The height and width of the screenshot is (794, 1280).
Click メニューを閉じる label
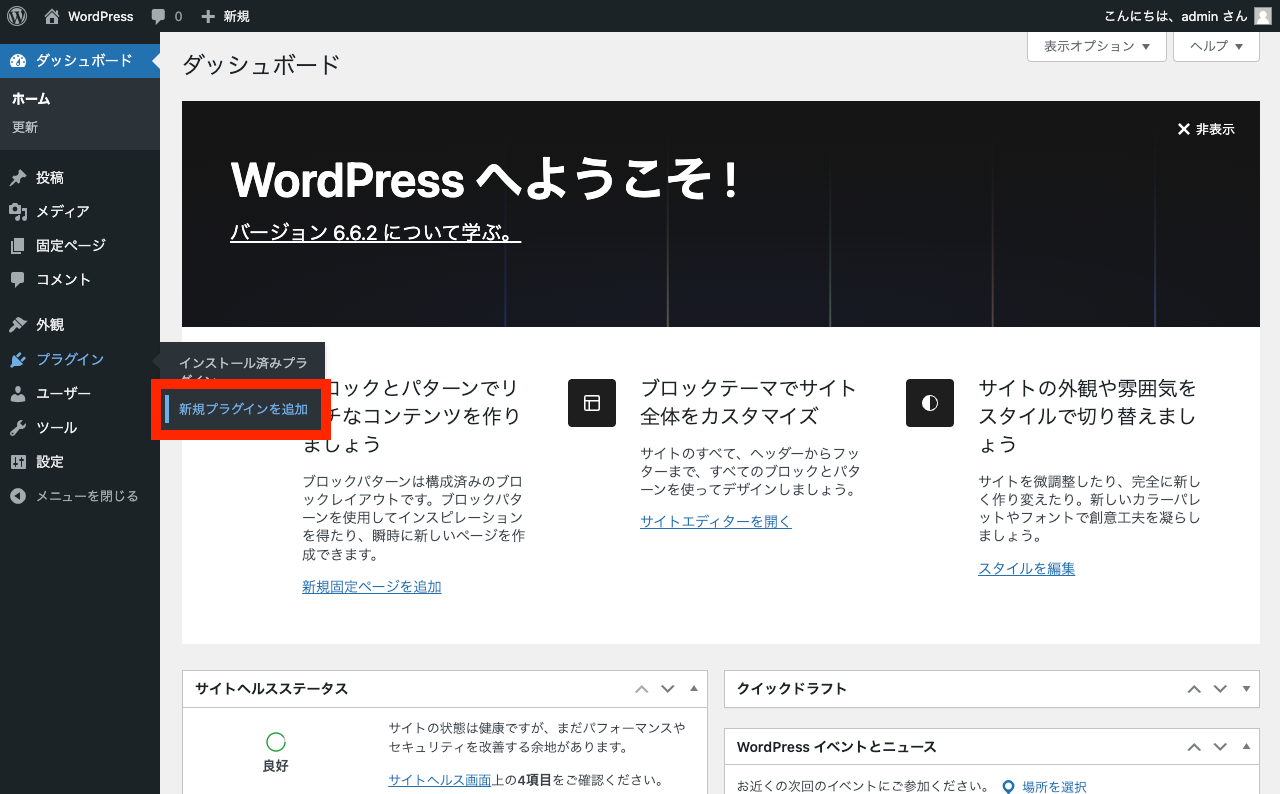coord(87,496)
